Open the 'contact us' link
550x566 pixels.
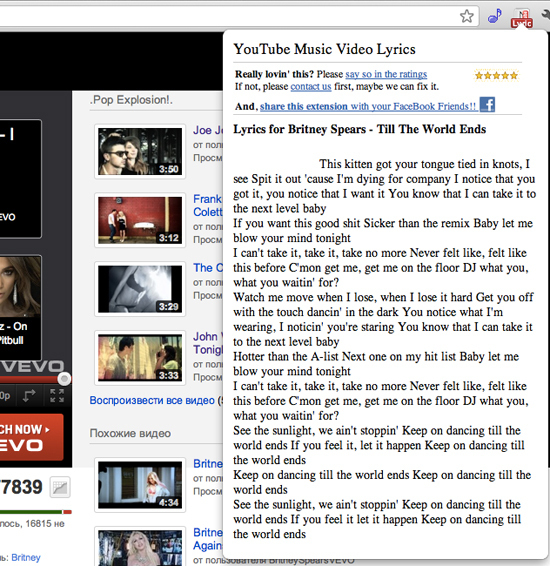click(311, 87)
